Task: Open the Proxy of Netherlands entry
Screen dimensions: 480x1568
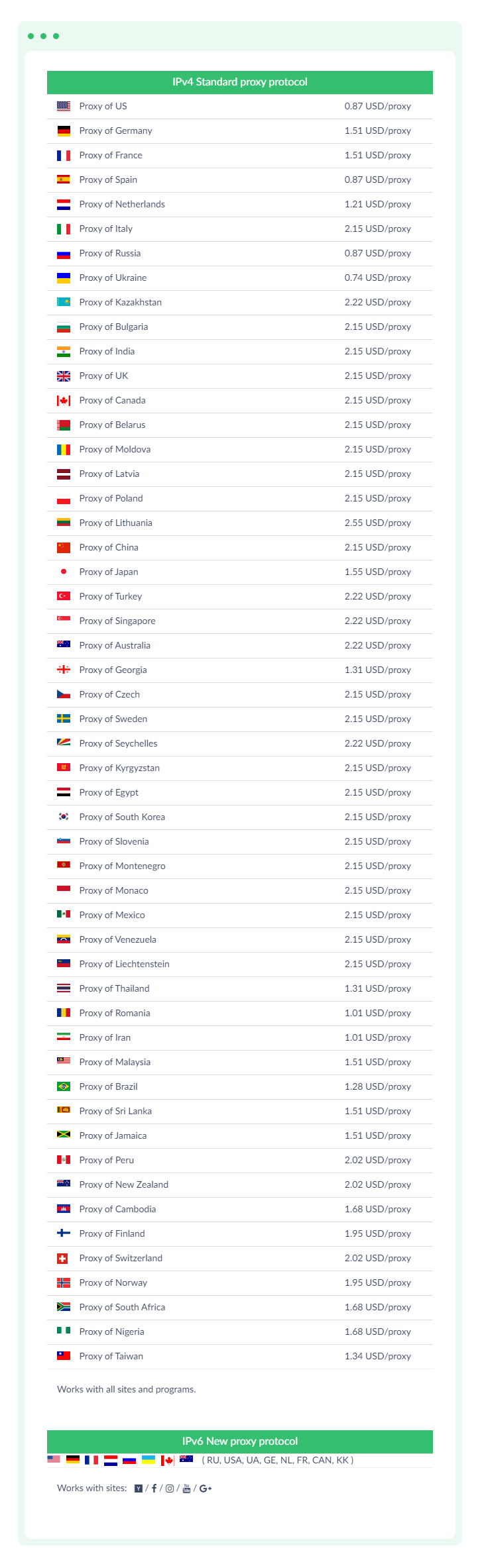Action: pos(122,204)
